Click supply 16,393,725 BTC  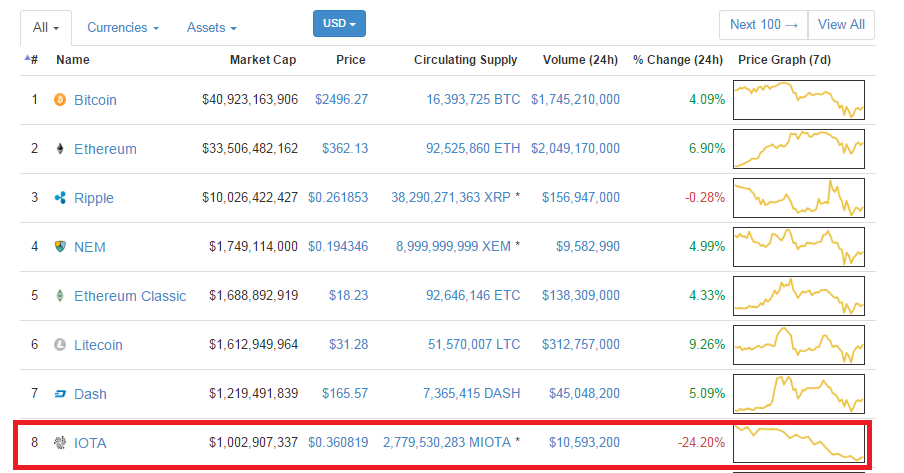[473, 99]
